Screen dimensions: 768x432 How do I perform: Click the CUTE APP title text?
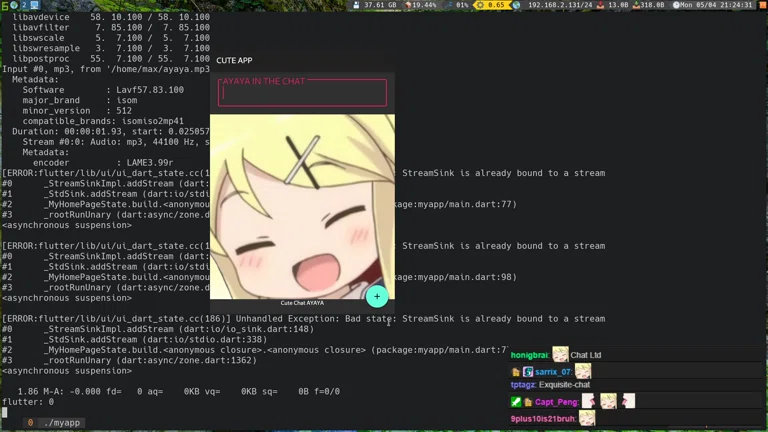[x=234, y=60]
